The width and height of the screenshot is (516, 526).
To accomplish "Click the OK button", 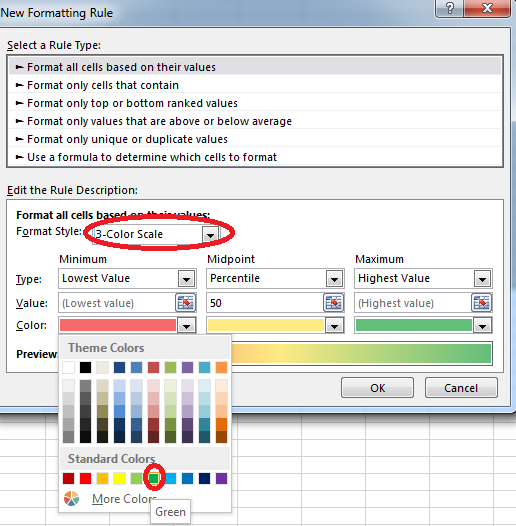I will click(377, 388).
